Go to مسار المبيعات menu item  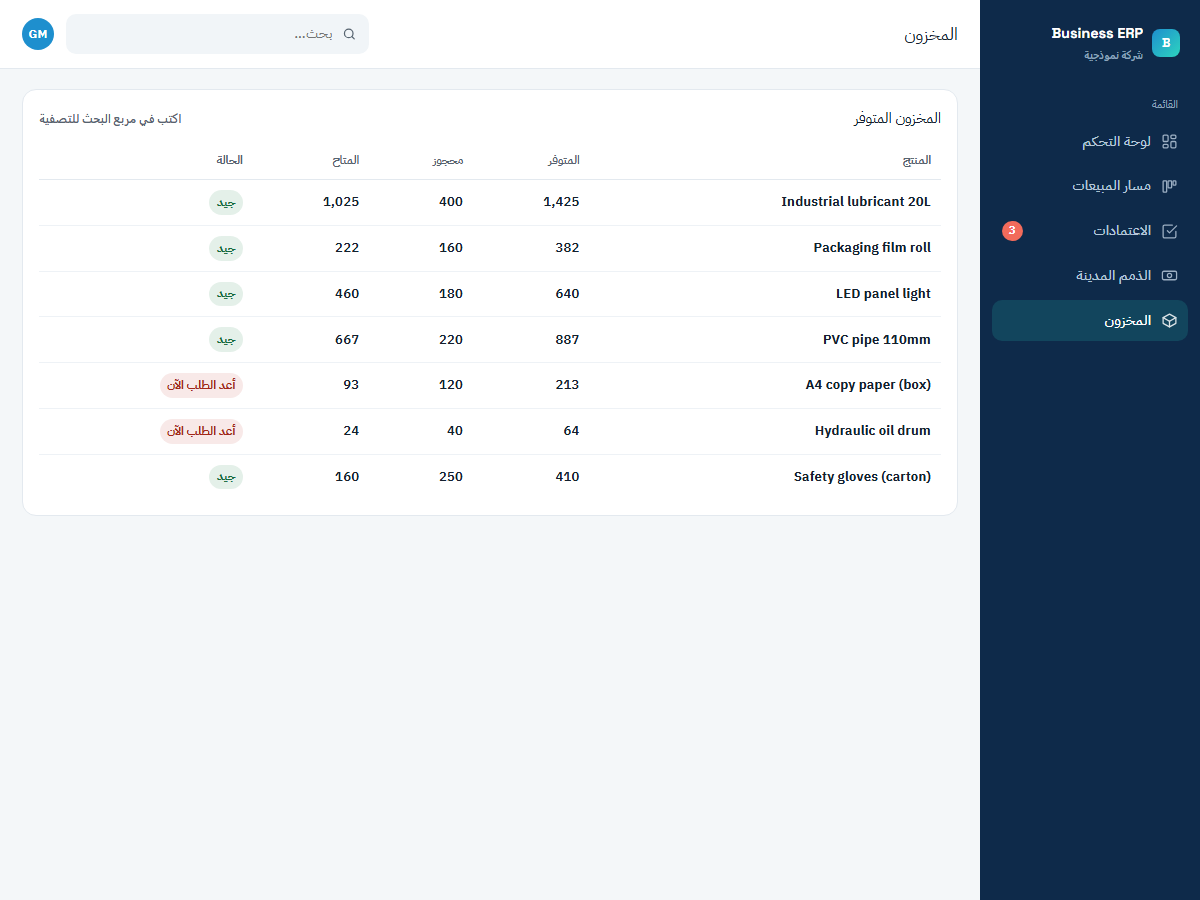[x=1090, y=186]
